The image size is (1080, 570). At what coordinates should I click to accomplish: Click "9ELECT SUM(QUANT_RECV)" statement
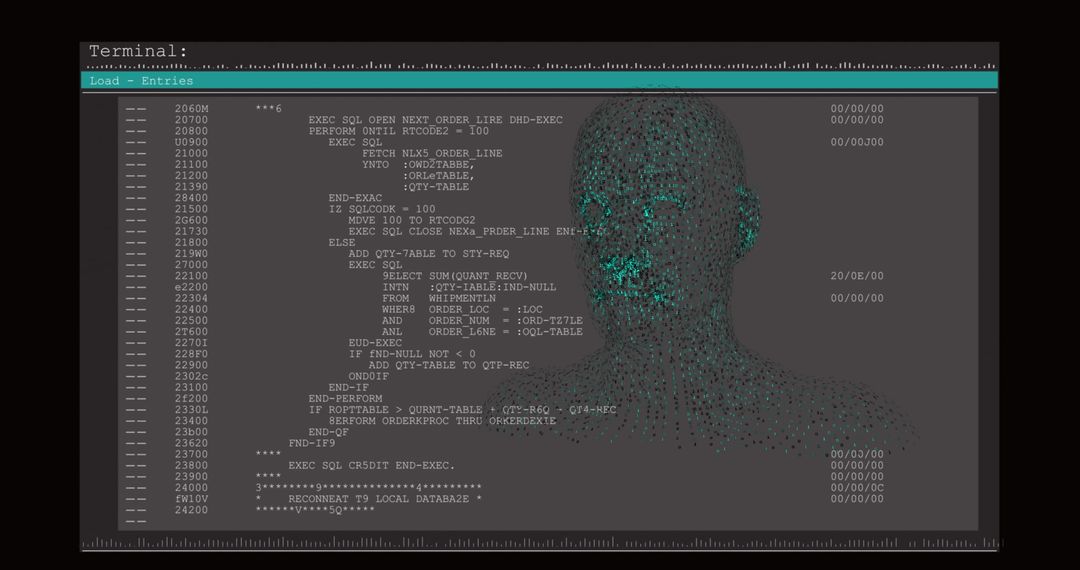point(455,276)
